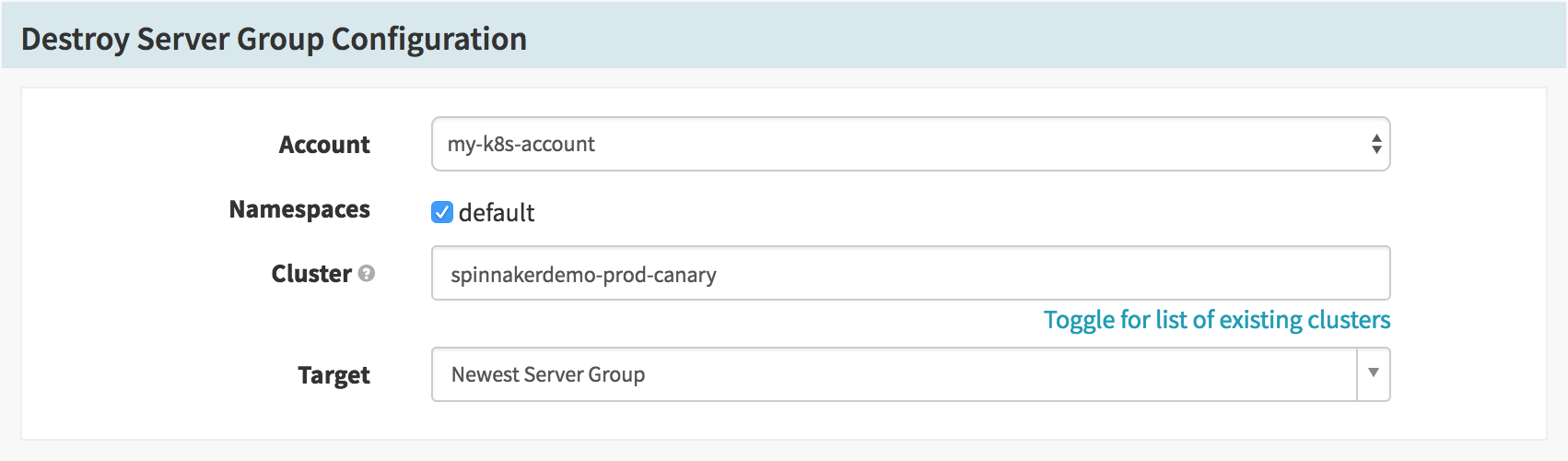1568x461 pixels.
Task: Uncheck the default namespace checkbox
Action: [442, 212]
